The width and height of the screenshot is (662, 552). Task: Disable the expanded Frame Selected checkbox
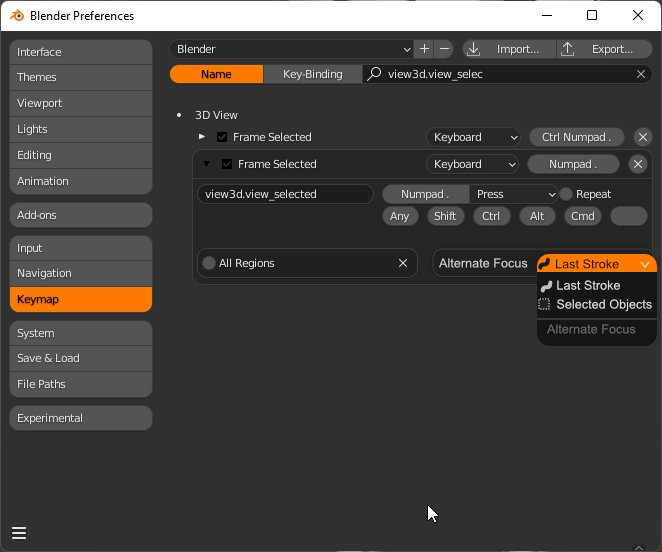pos(227,164)
